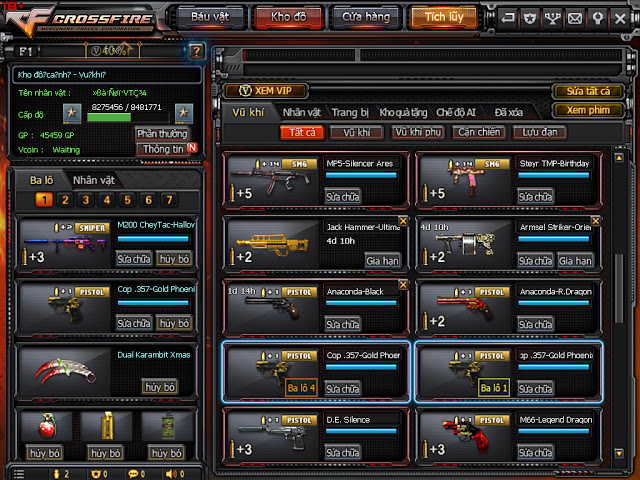Filter by Cận chiến melee weapons
Viewport: 640px width, 480px height.
tap(479, 133)
